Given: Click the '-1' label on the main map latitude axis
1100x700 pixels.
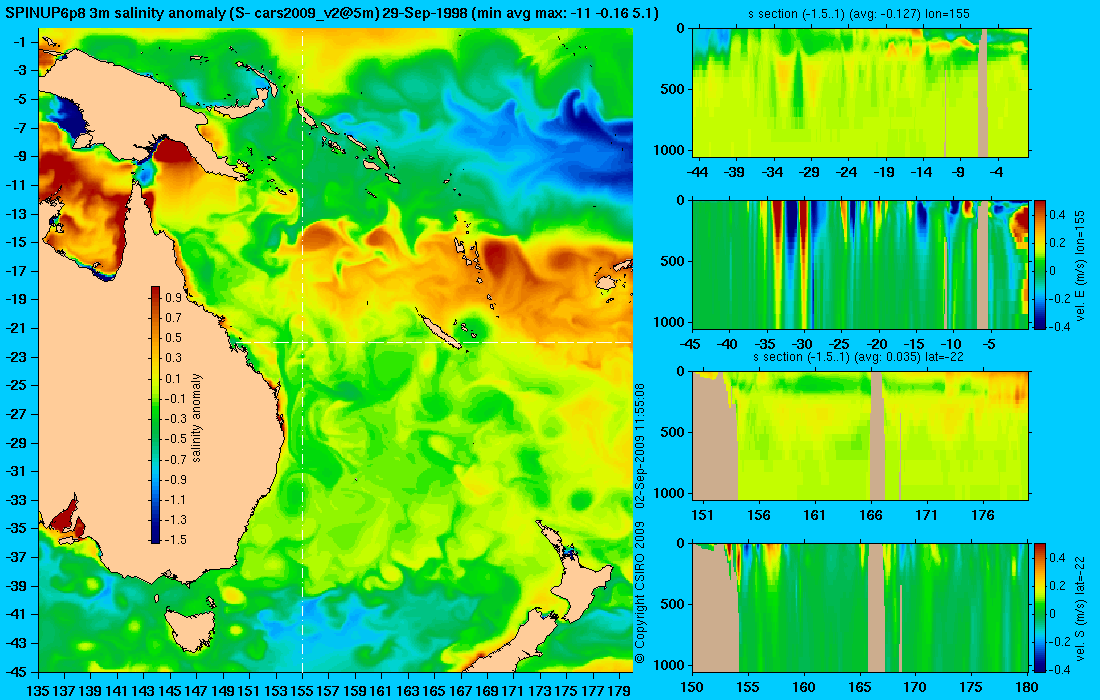Looking at the screenshot, I should tap(20, 42).
